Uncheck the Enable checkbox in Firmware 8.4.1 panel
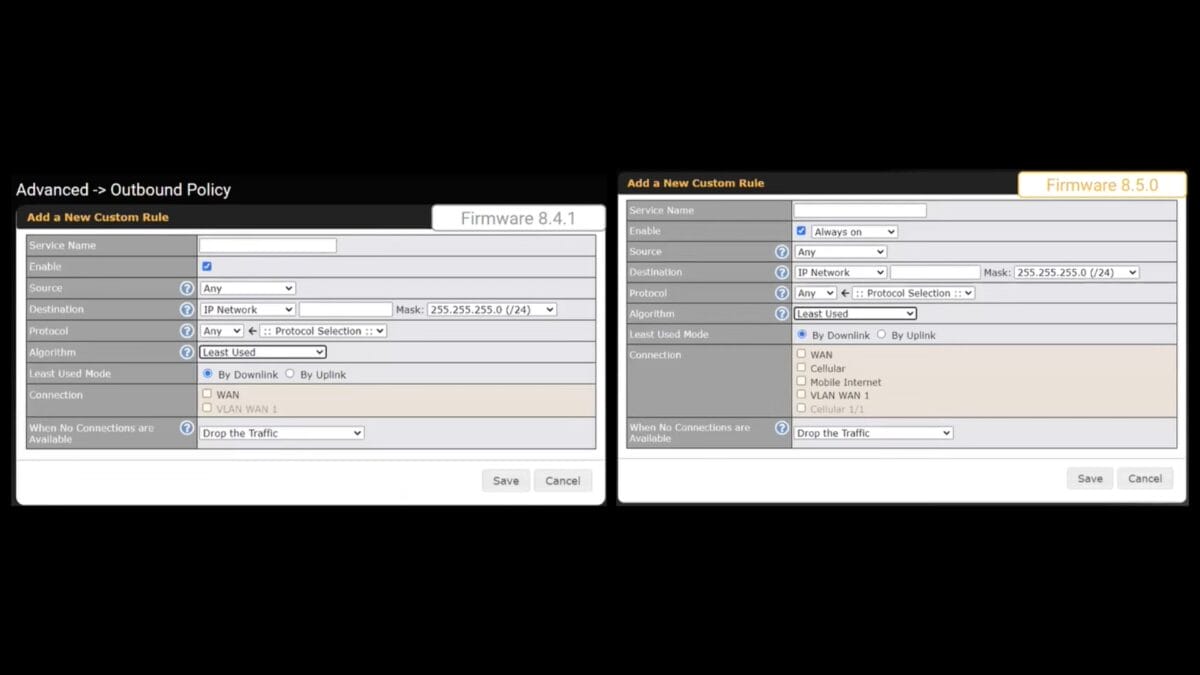 [x=207, y=266]
